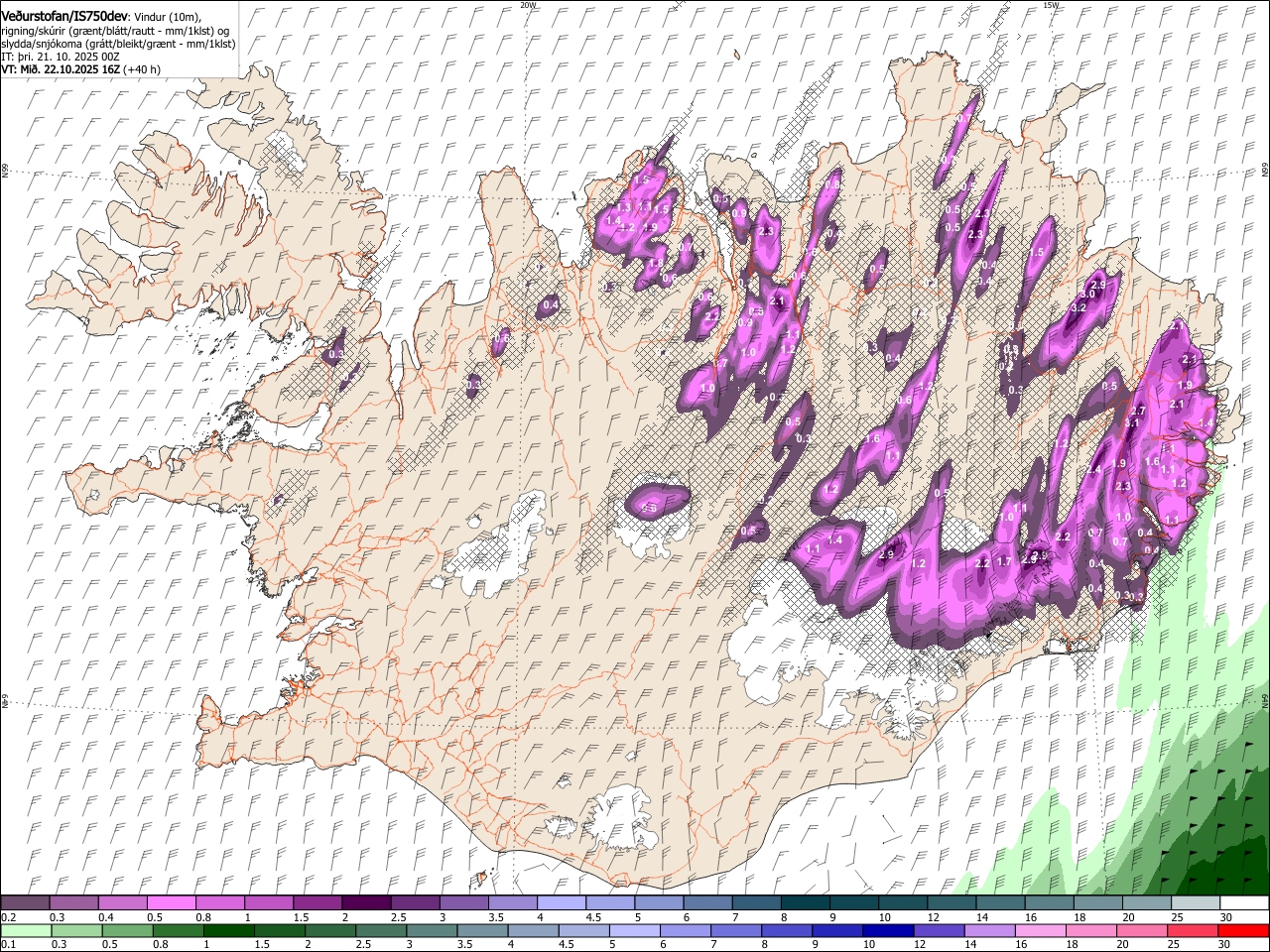The image size is (1270, 952).
Task: Click the 0.2–0.3 swatch in the upper snow legend
Action: tap(26, 903)
